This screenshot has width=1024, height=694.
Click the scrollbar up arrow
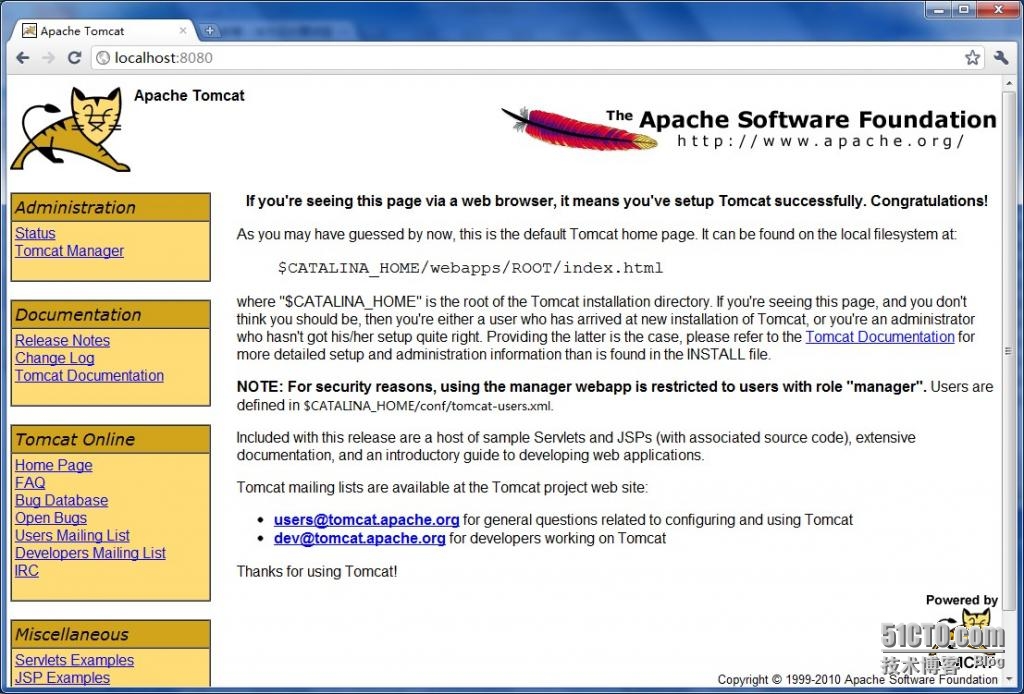click(x=1009, y=84)
